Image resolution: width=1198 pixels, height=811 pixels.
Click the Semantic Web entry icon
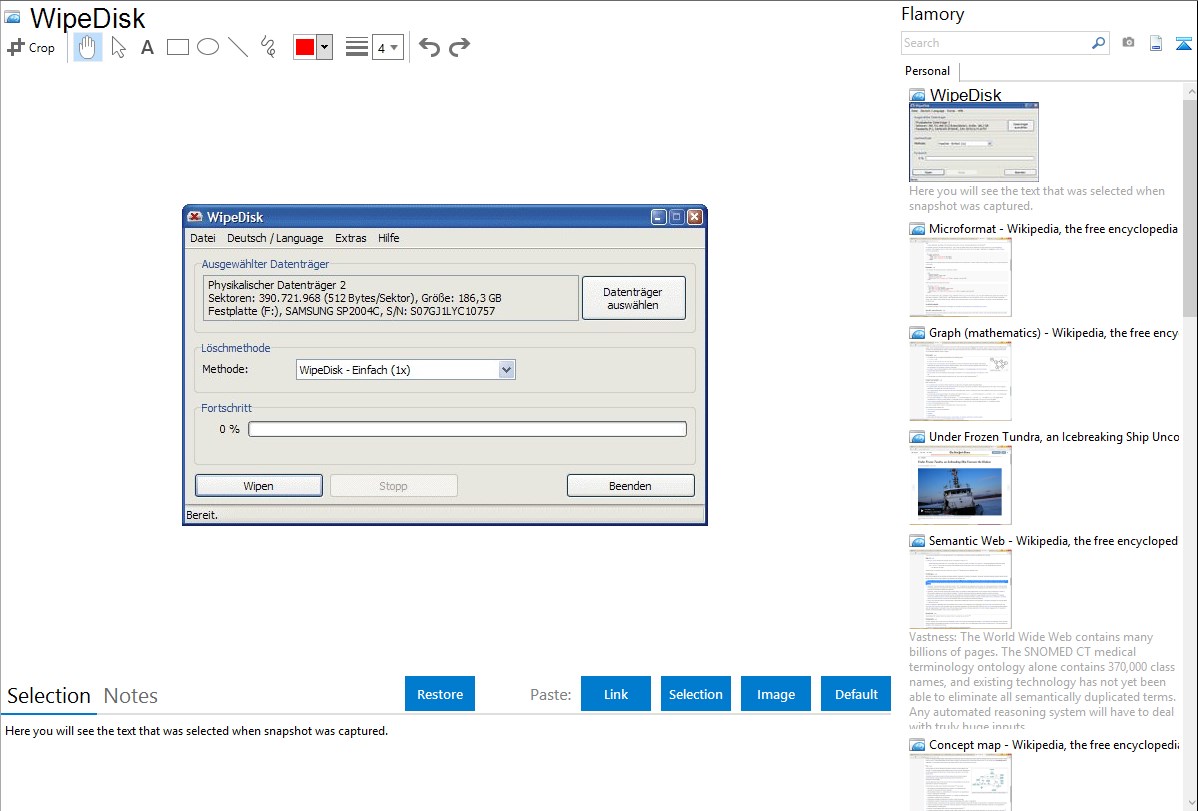tap(917, 541)
